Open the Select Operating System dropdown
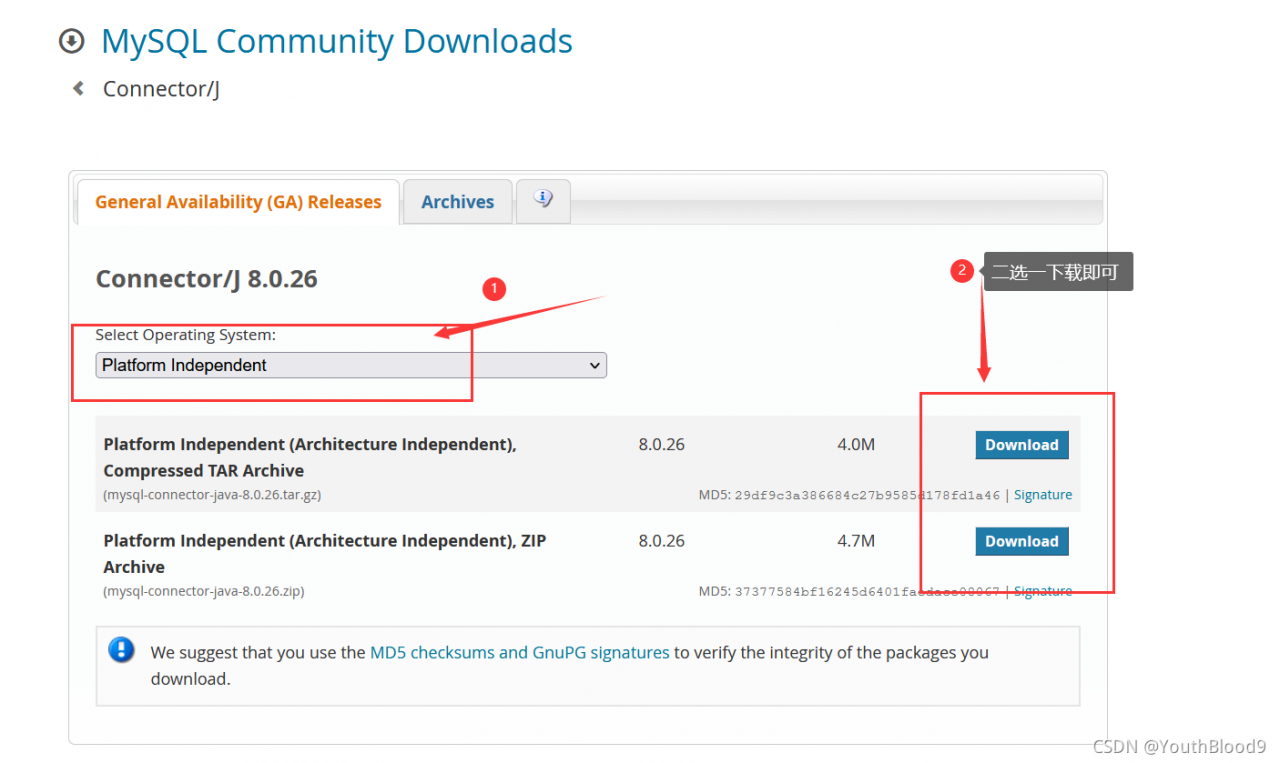Viewport: 1280px width, 763px height. point(351,365)
